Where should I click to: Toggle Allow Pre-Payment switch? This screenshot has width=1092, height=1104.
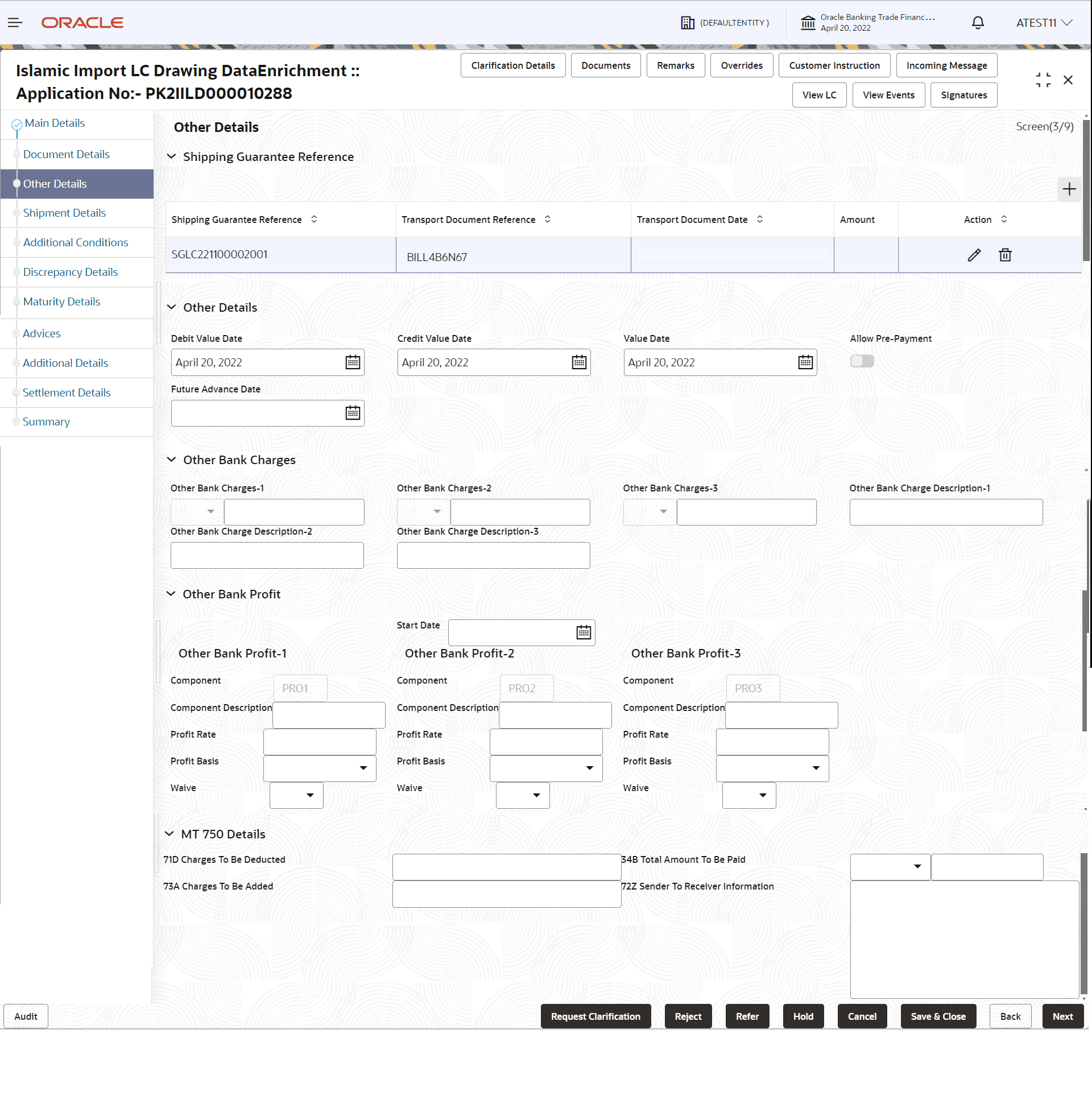[x=862, y=361]
